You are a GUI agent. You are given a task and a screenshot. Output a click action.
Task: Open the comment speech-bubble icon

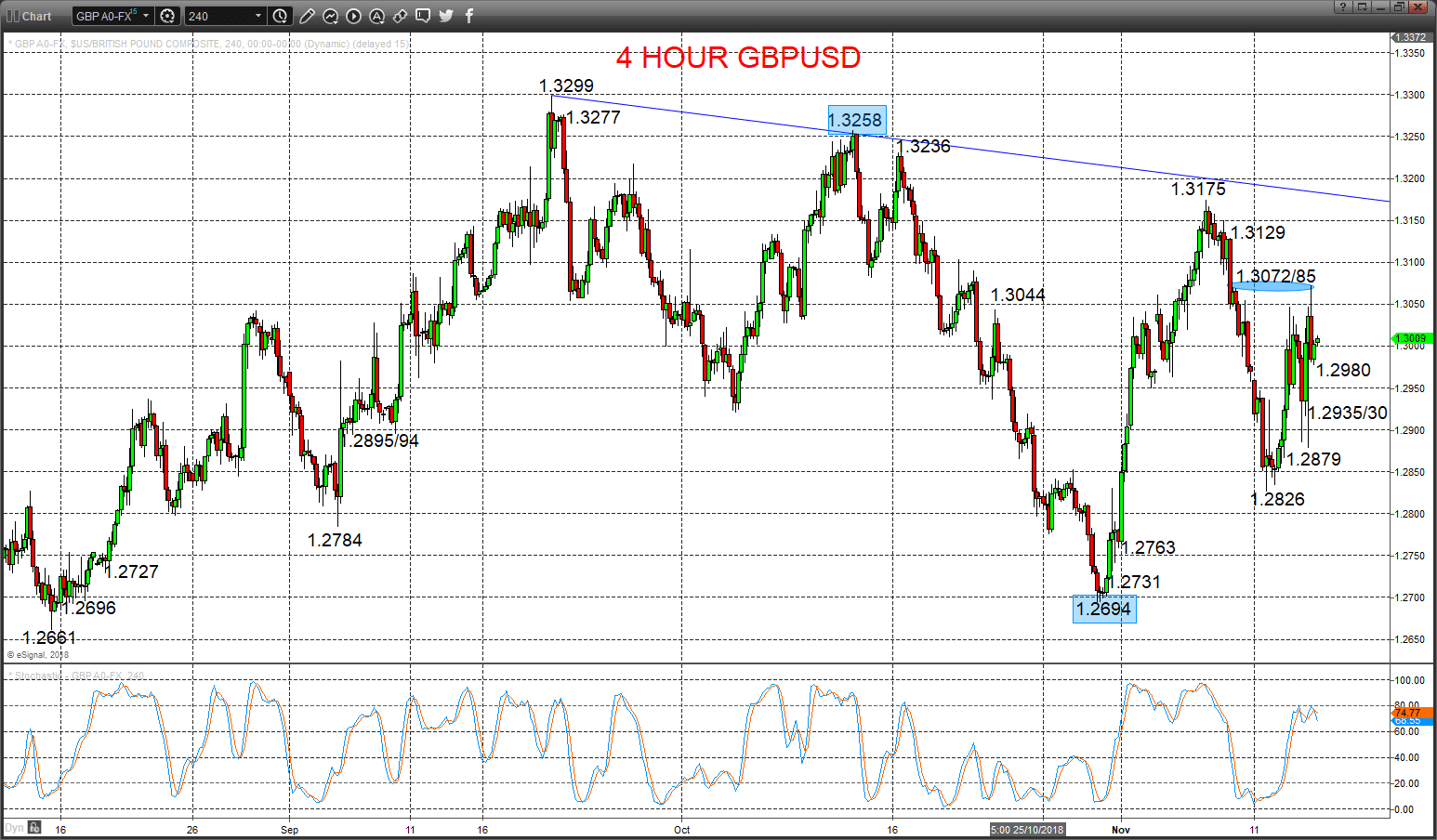[423, 16]
